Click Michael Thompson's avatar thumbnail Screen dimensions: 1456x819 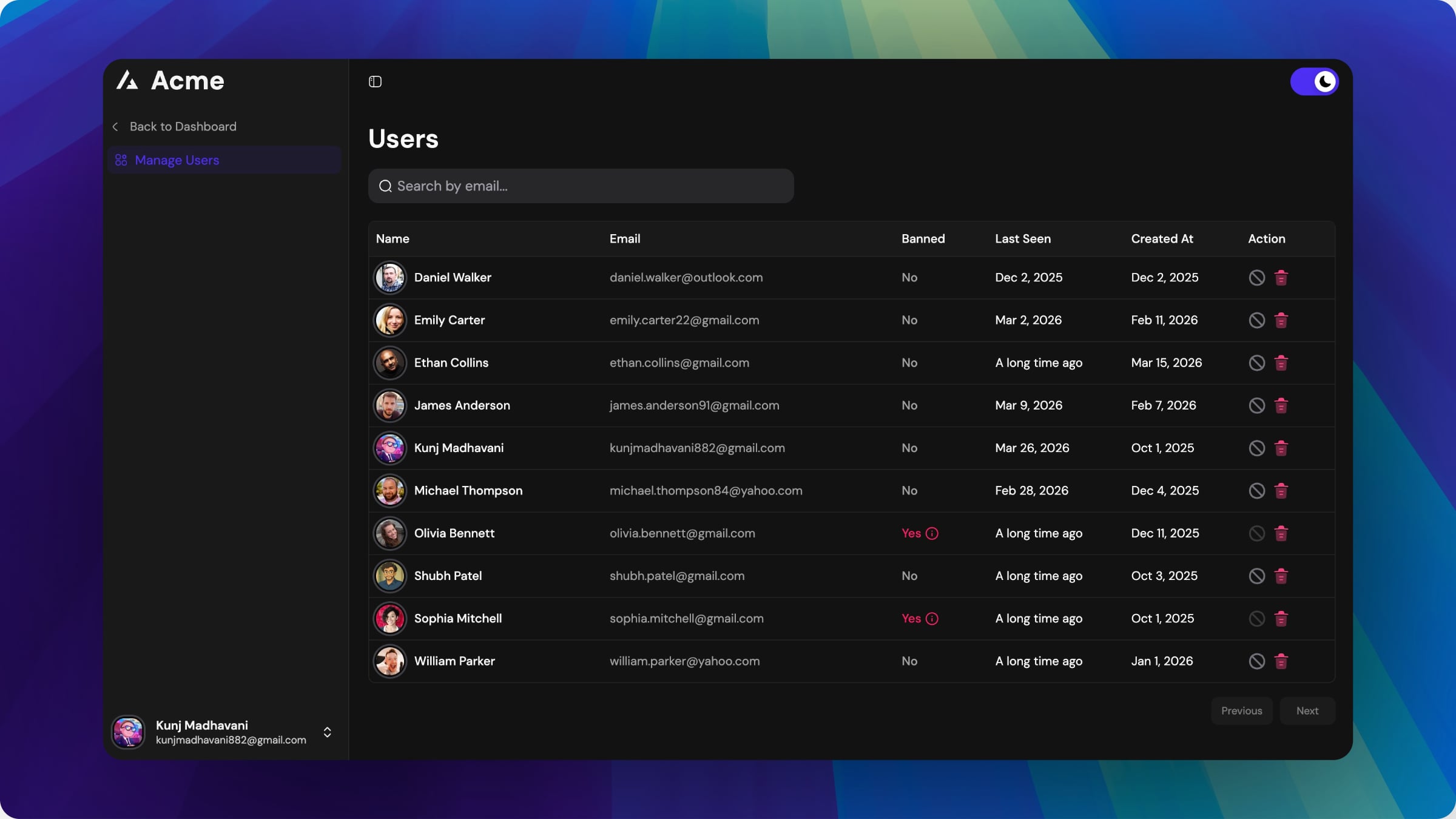coord(389,491)
